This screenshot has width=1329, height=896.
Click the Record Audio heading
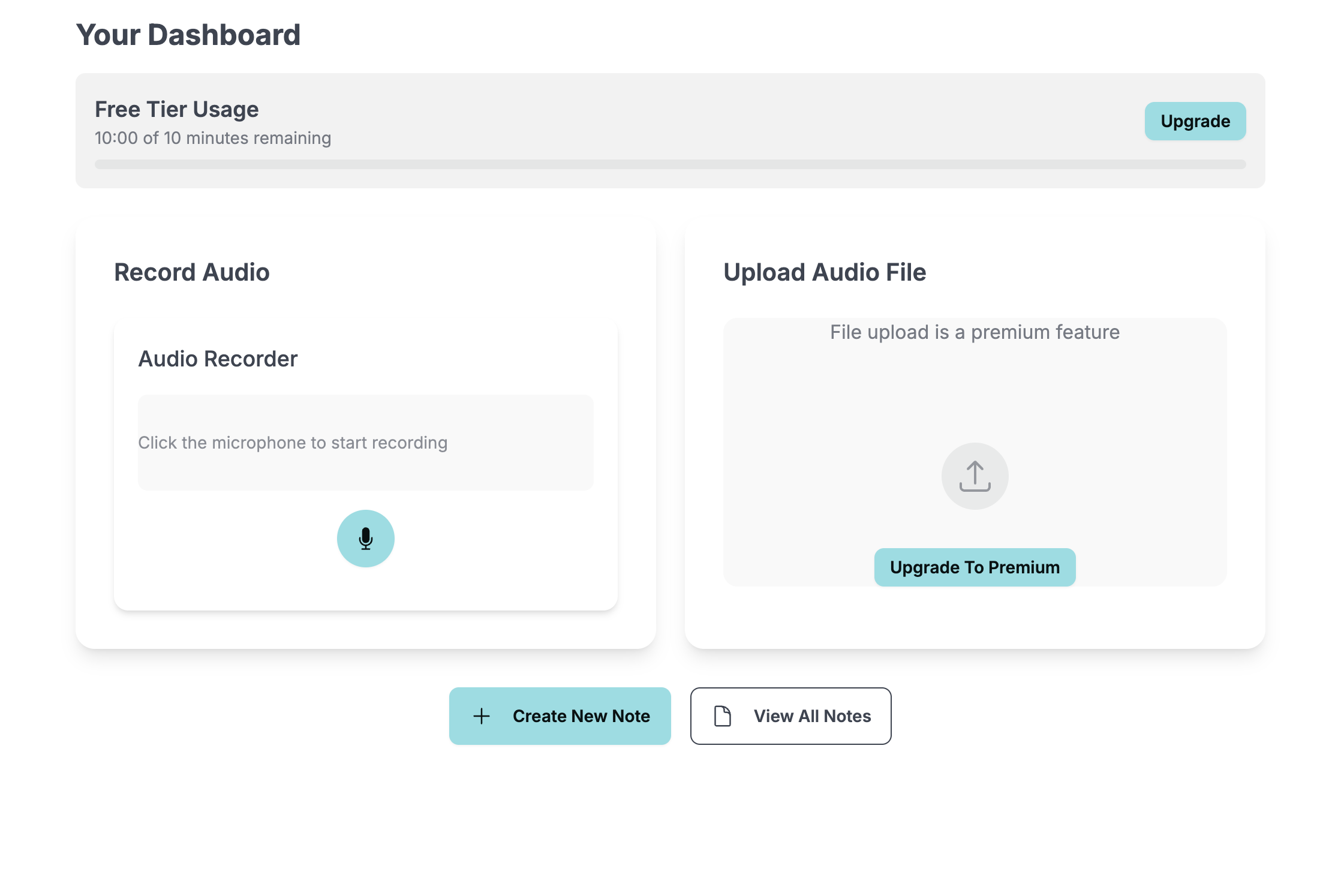[x=192, y=272]
